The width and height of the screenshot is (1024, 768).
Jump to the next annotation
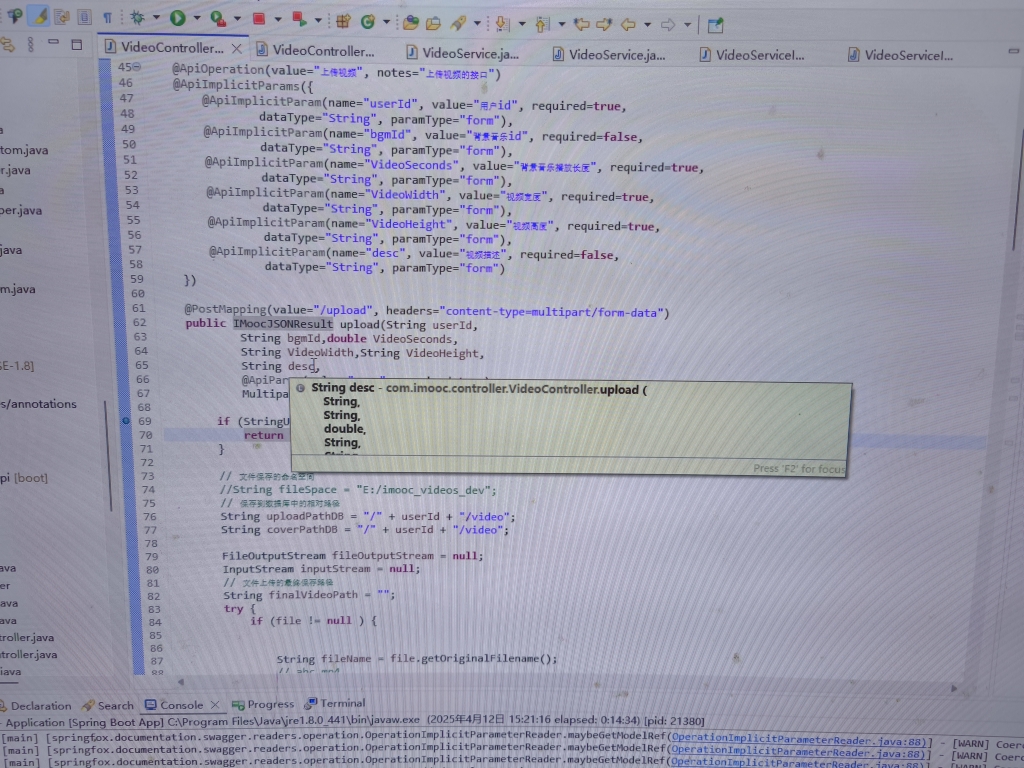[502, 24]
